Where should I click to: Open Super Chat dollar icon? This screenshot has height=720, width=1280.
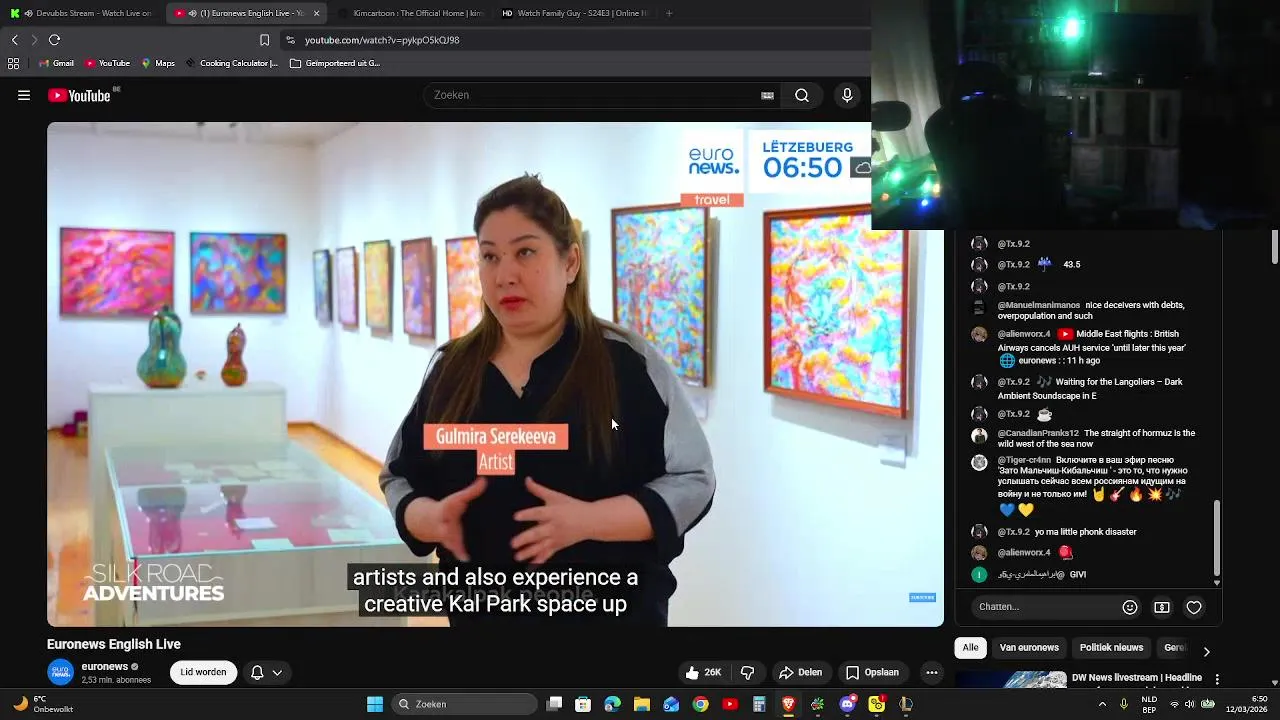tap(1162, 607)
